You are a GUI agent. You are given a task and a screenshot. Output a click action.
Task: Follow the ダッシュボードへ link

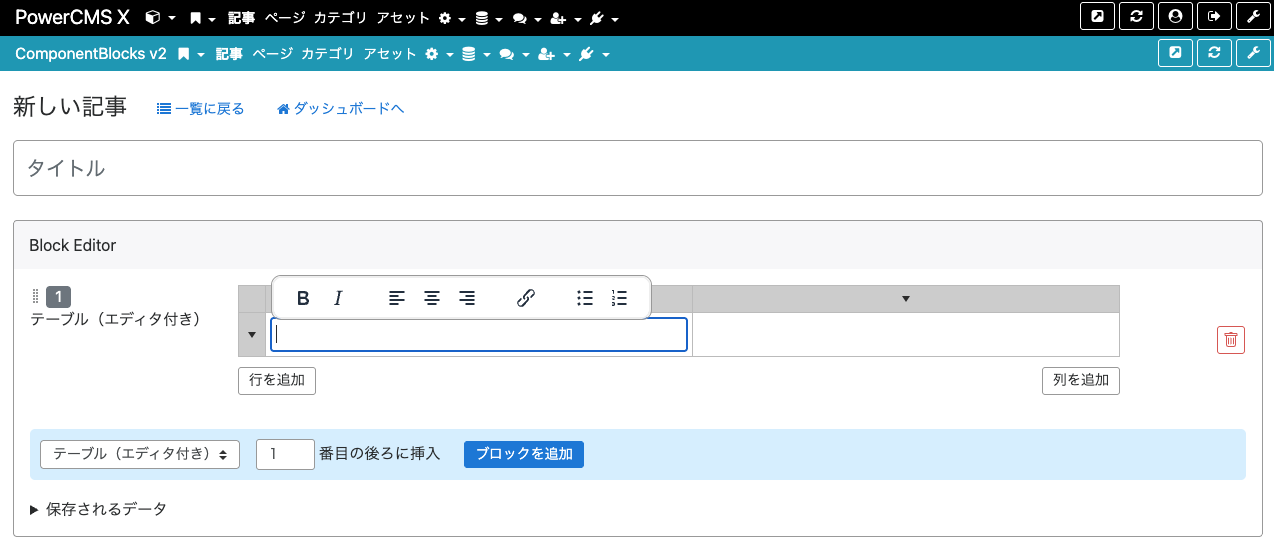[340, 109]
